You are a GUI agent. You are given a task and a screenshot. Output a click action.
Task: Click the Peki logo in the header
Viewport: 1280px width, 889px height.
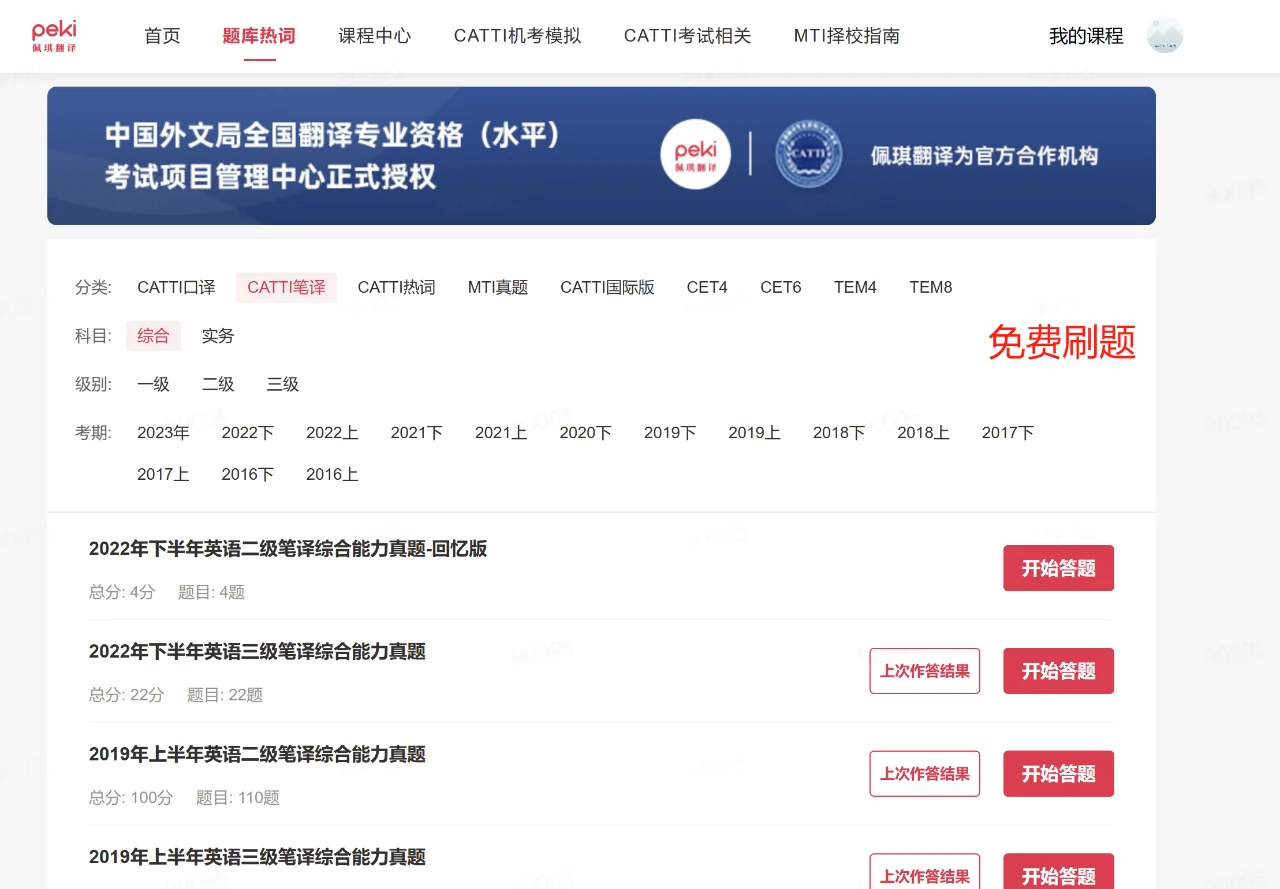coord(54,36)
